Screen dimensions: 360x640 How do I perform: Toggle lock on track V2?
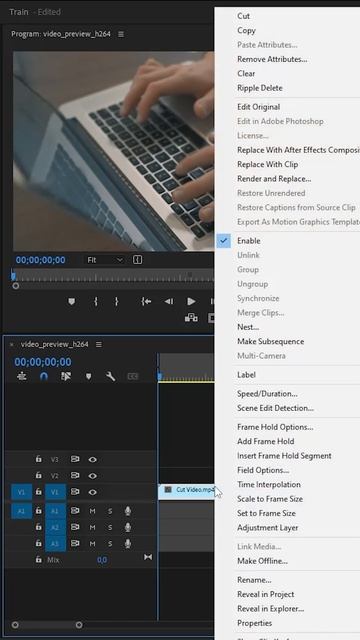coord(38,476)
